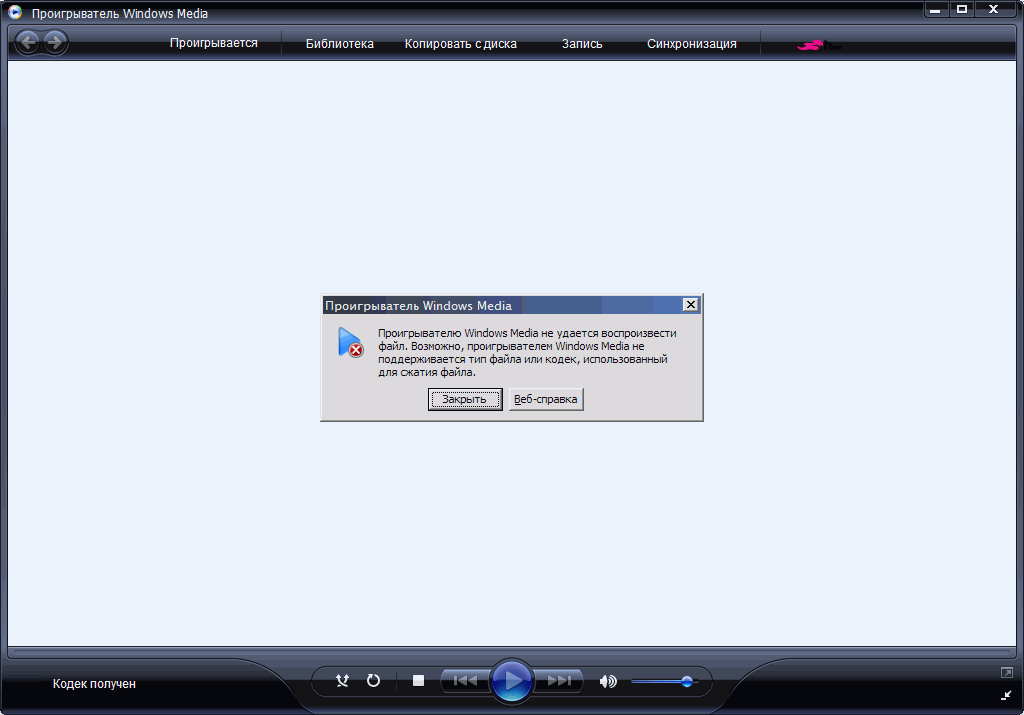Image resolution: width=1024 pixels, height=715 pixels.
Task: Maximize the Windows Media Player window
Action: [962, 9]
